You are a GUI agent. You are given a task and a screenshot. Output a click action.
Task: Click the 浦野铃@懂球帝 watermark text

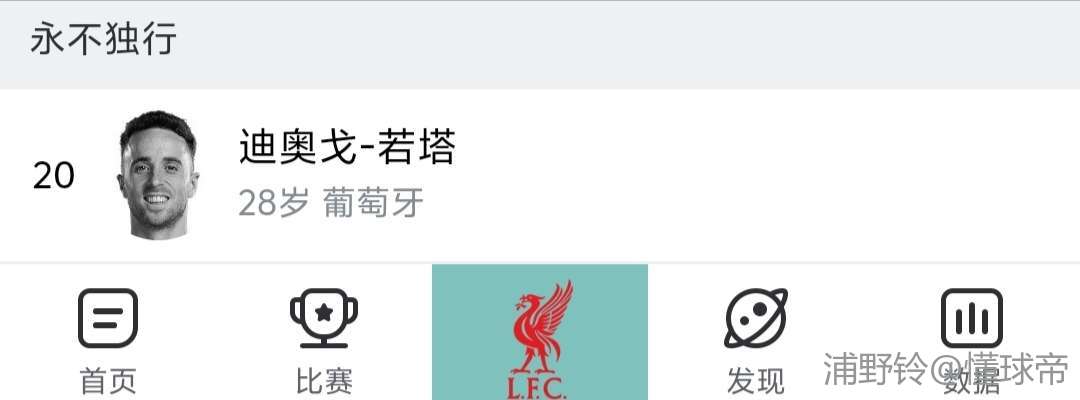click(946, 368)
